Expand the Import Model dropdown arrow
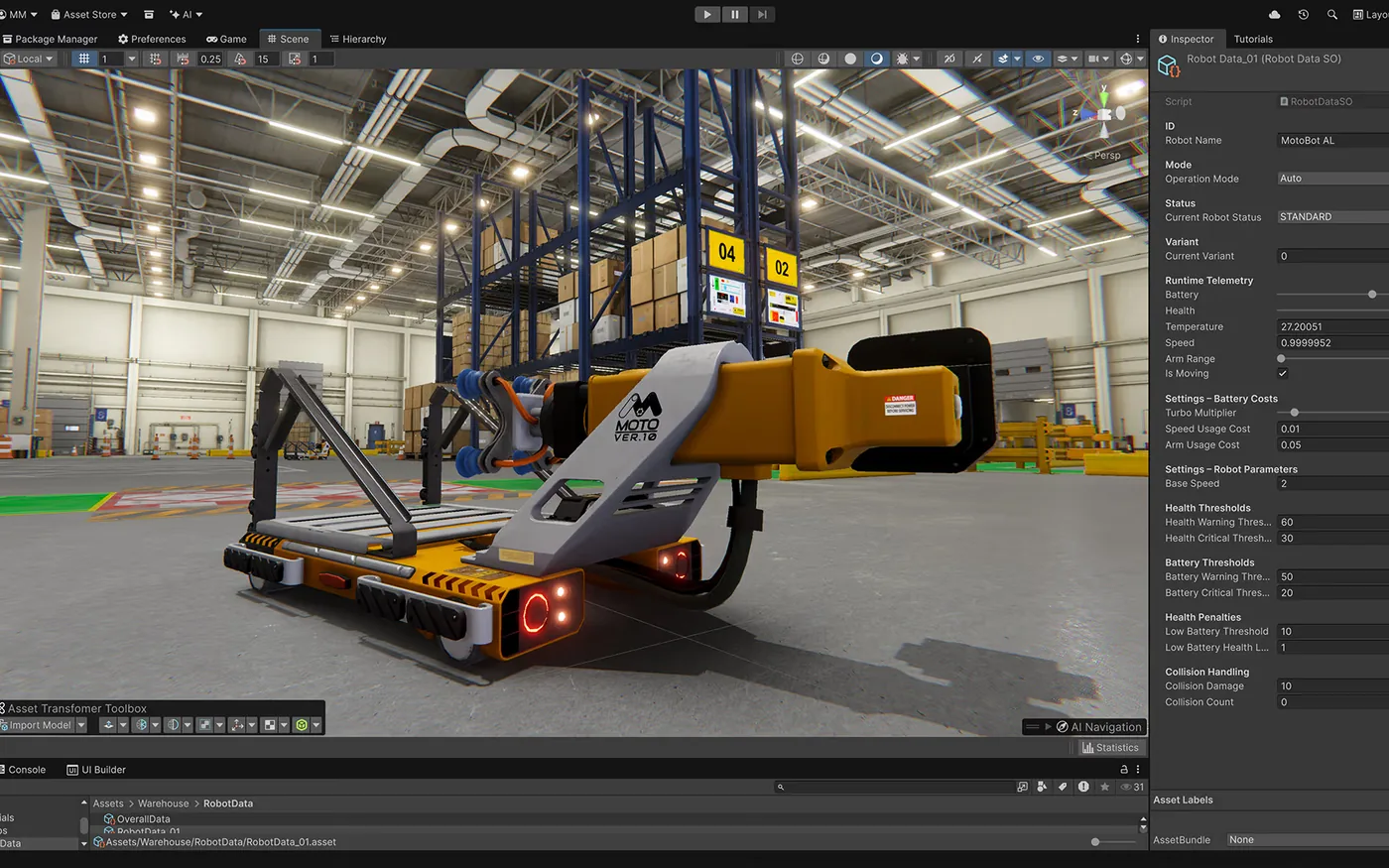 click(x=81, y=725)
